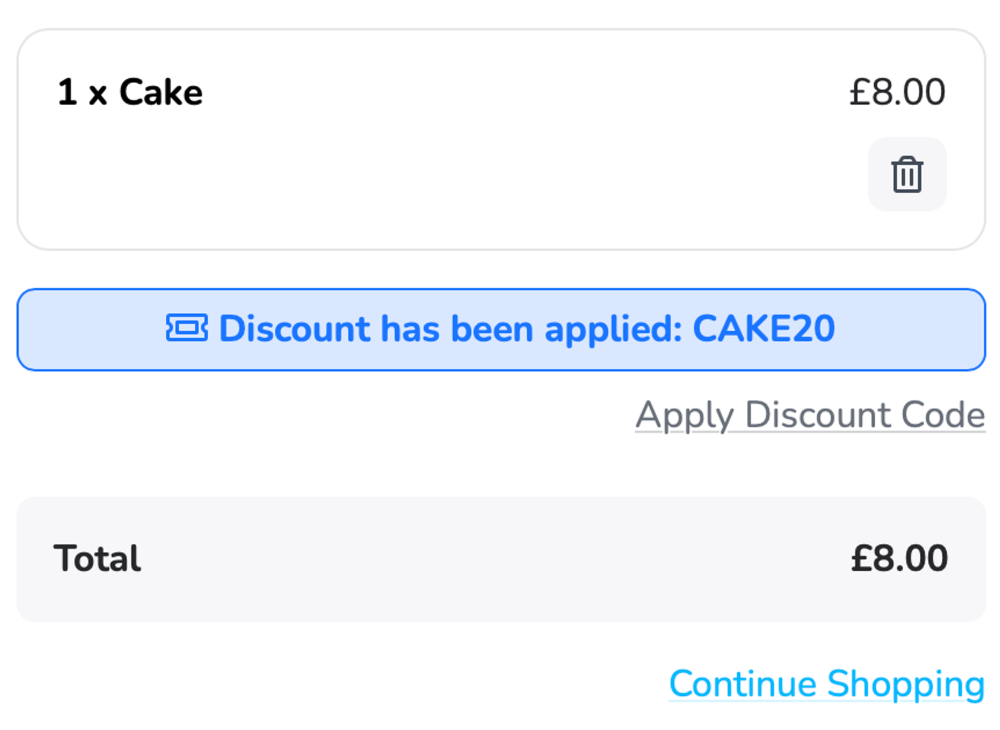This screenshot has width=1000, height=730.
Task: Click empty space inside the Cake card
Action: (450, 190)
